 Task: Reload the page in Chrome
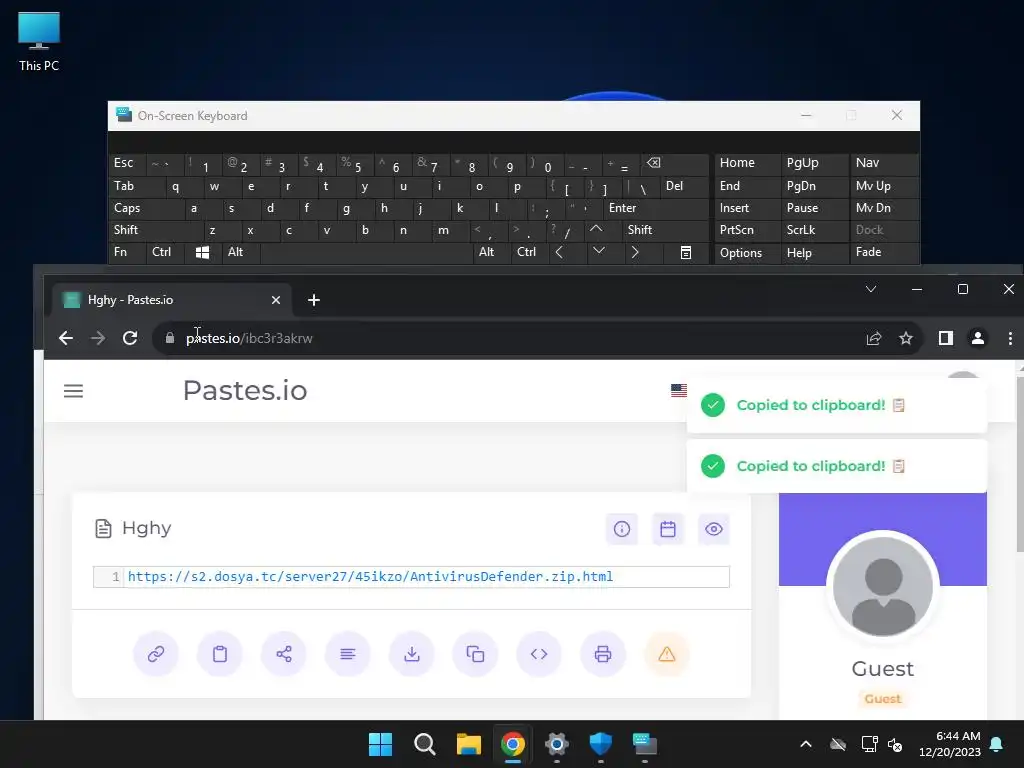[x=130, y=338]
